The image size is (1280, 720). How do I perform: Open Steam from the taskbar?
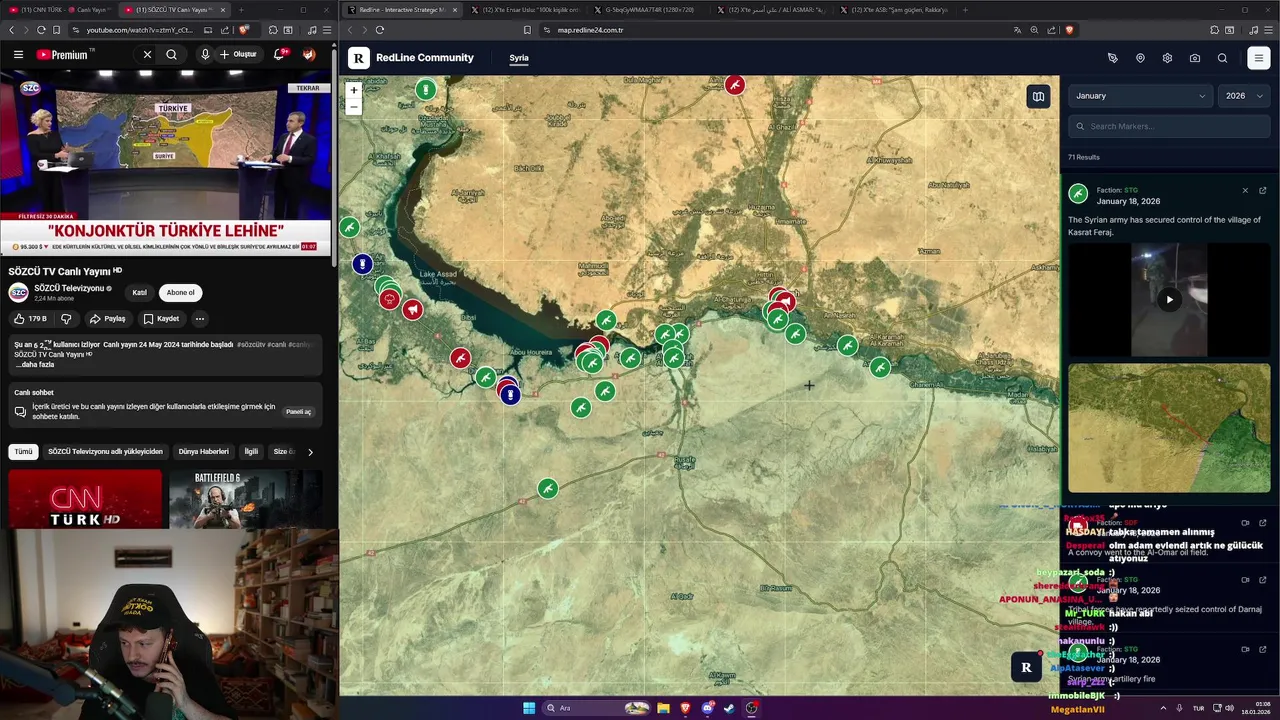point(729,708)
